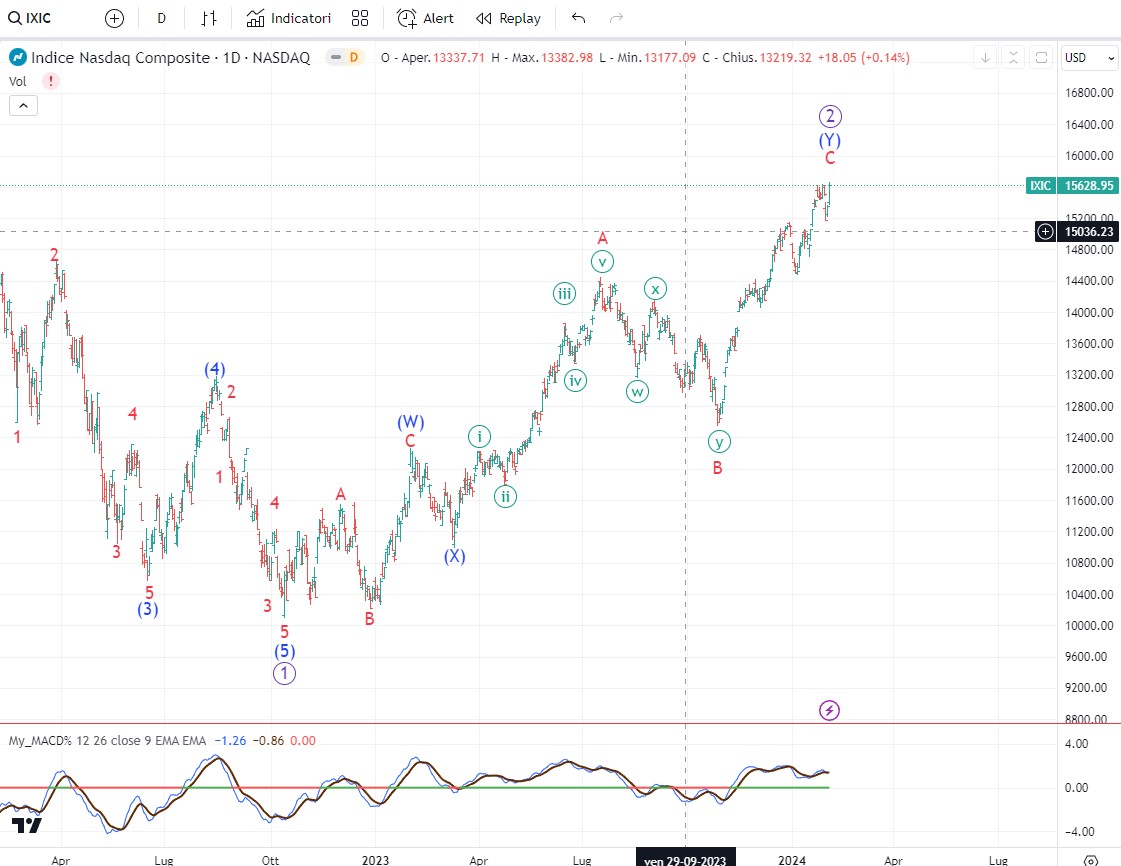Open the layout grid selector
Image resolution: width=1121 pixels, height=866 pixels.
360,18
